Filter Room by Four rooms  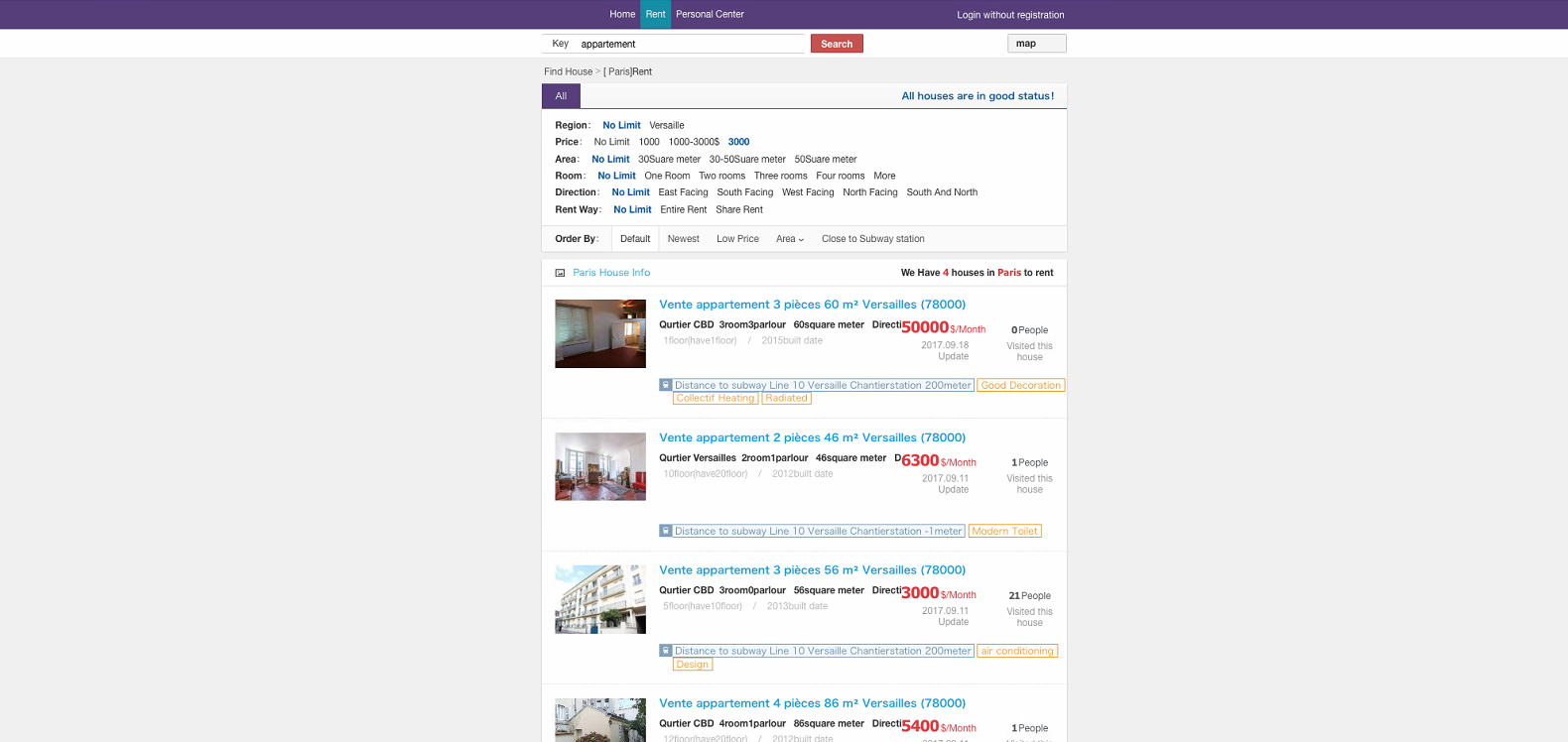tap(840, 176)
